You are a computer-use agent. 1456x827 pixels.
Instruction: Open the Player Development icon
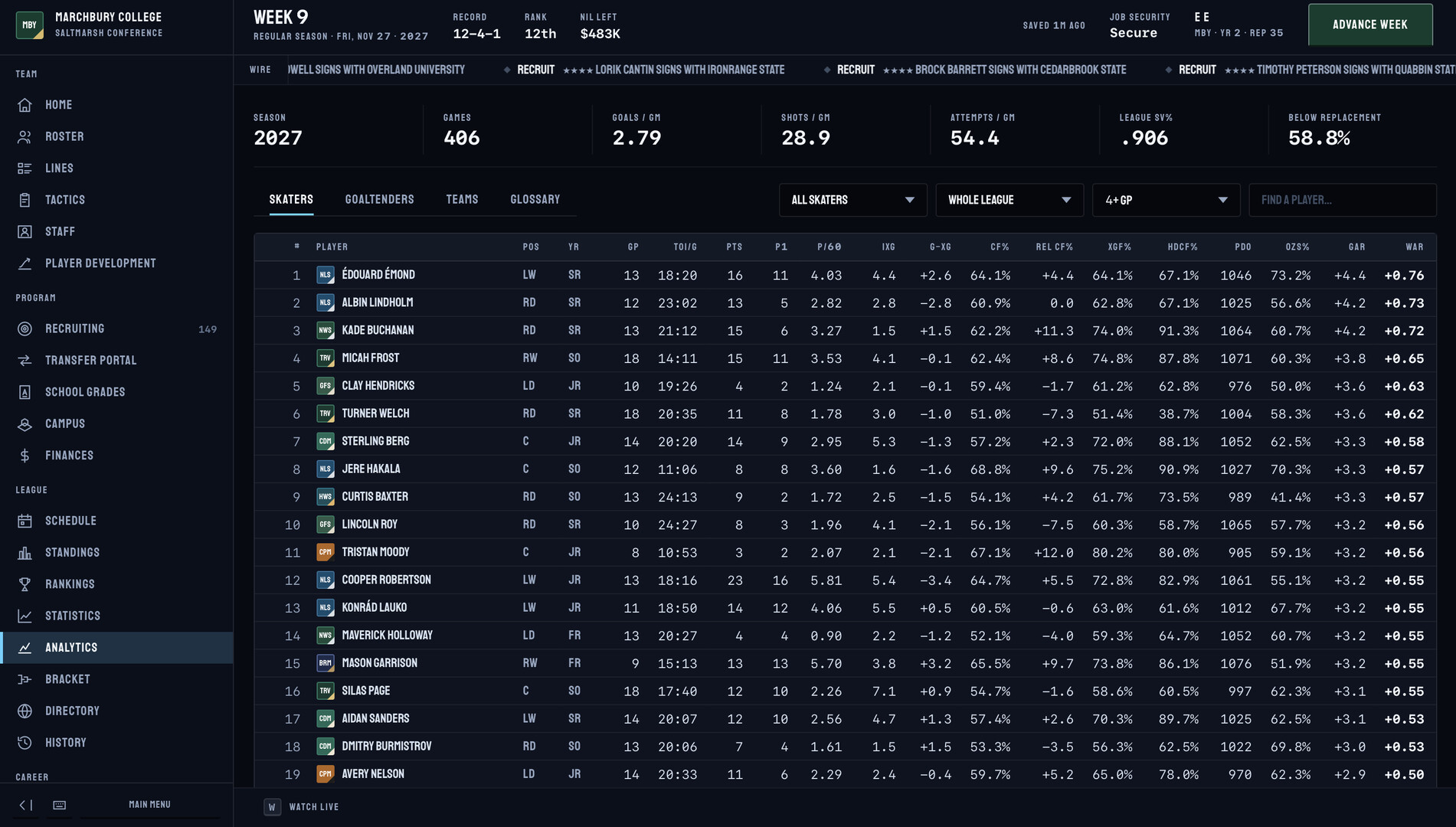[x=25, y=263]
